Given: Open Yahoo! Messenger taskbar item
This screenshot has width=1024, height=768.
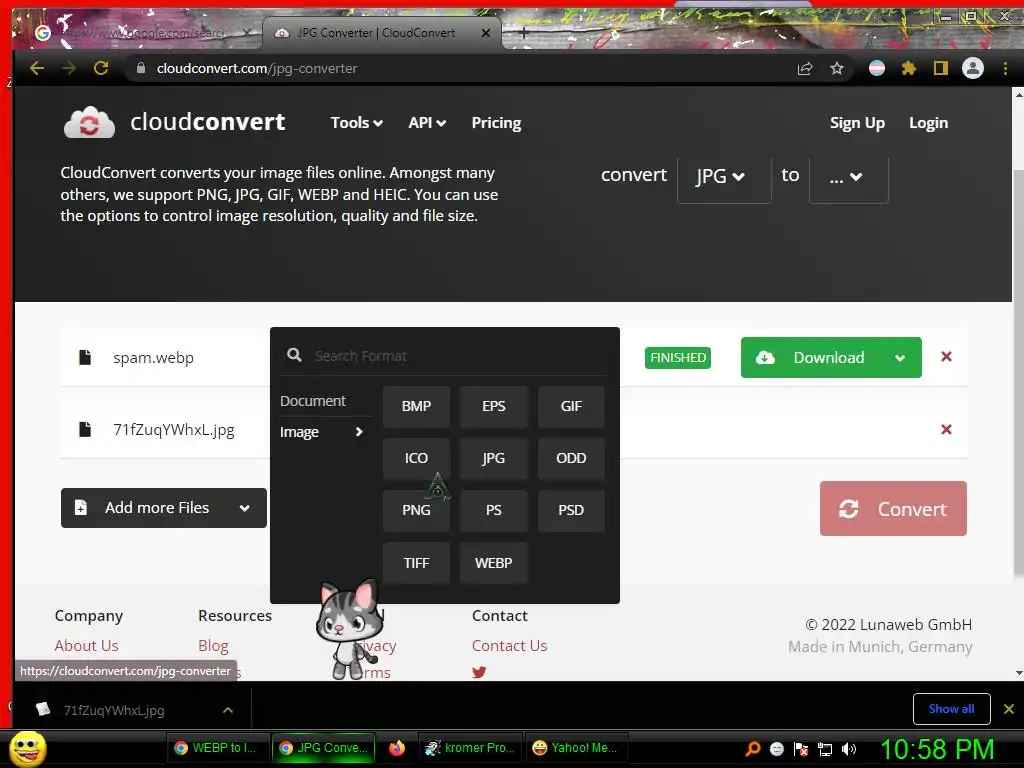Looking at the screenshot, I should tap(575, 748).
